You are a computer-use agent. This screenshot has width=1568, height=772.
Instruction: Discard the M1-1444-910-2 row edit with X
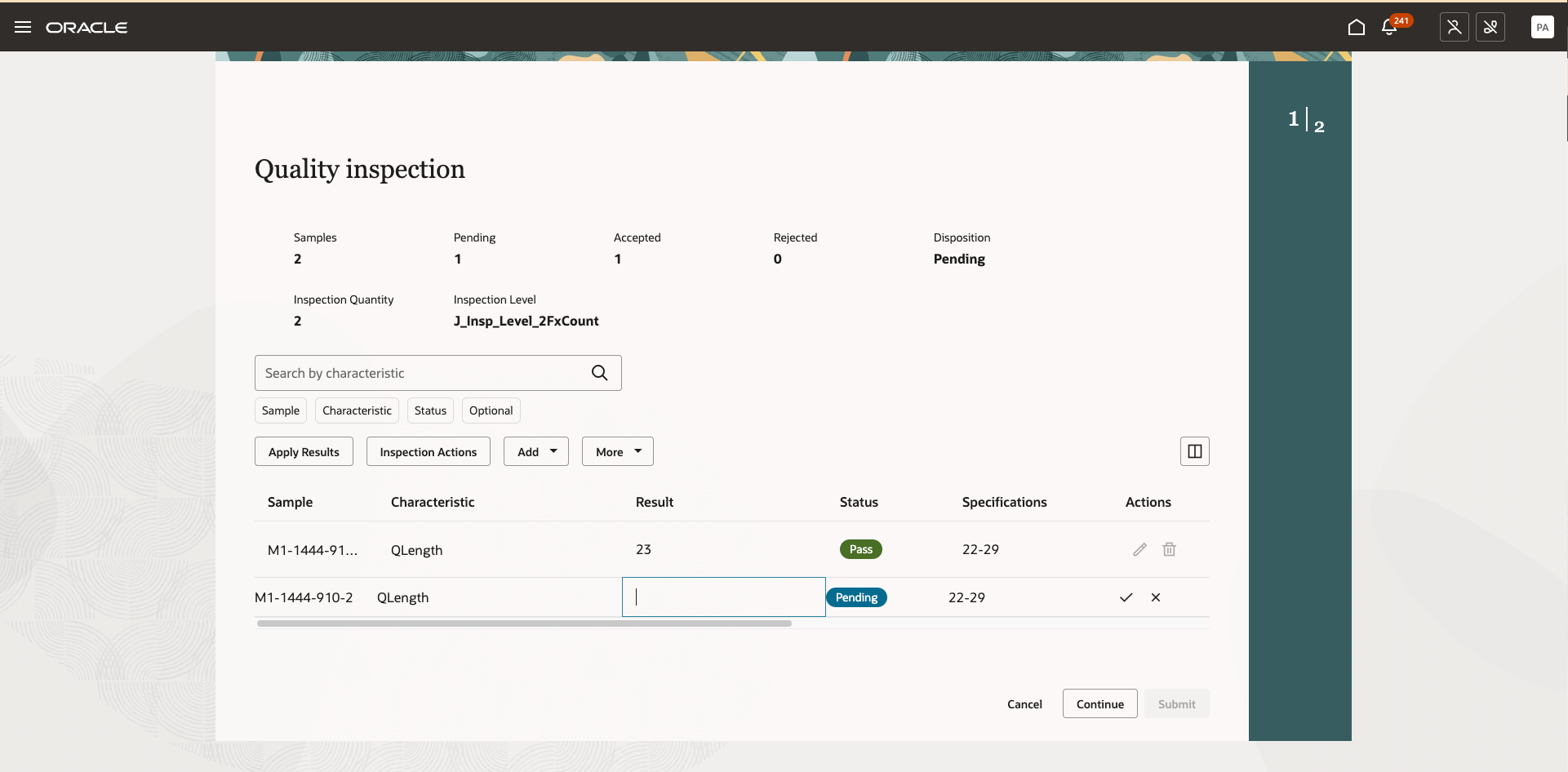click(1156, 597)
